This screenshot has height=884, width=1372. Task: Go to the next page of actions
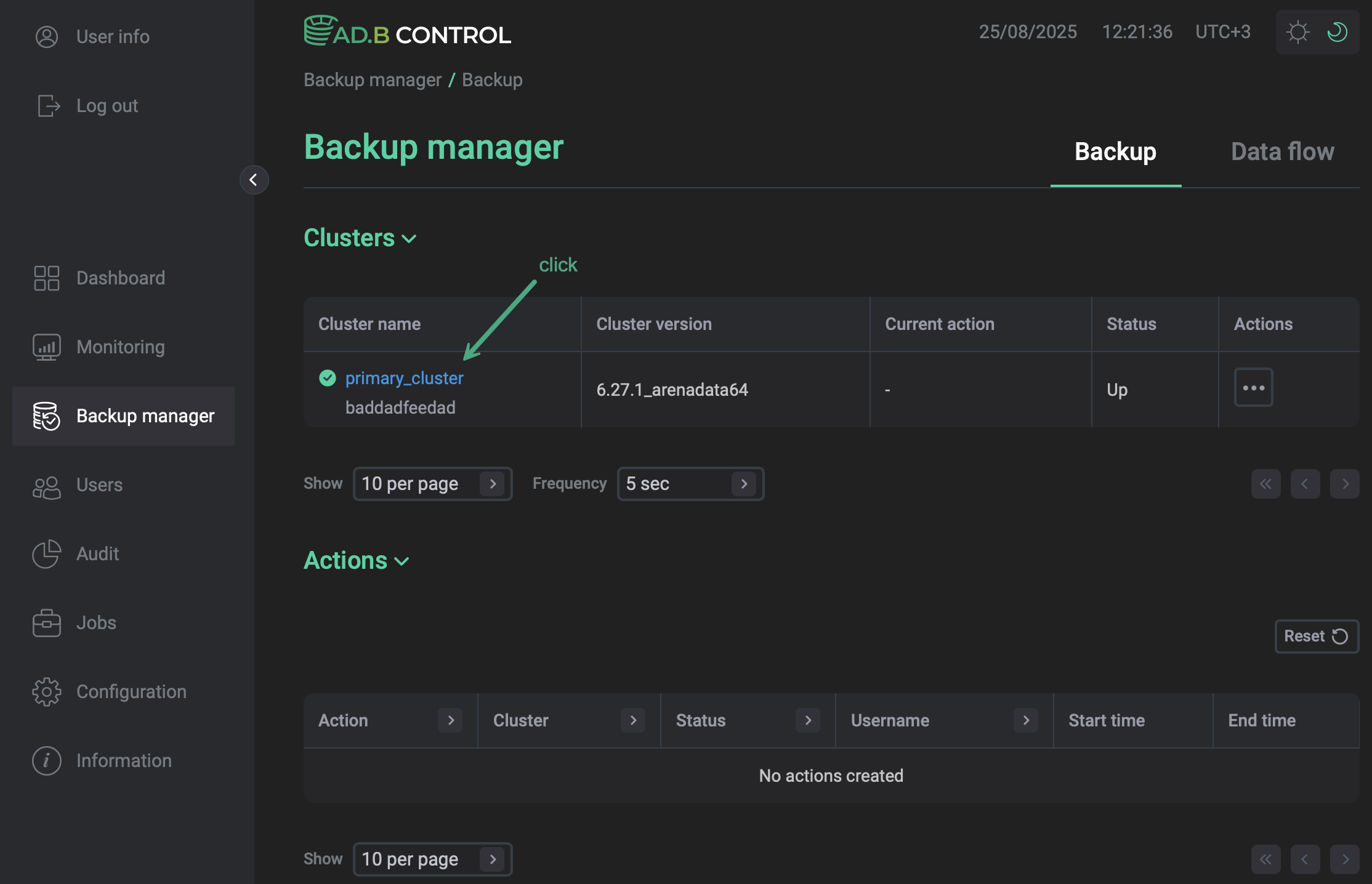tap(1346, 859)
